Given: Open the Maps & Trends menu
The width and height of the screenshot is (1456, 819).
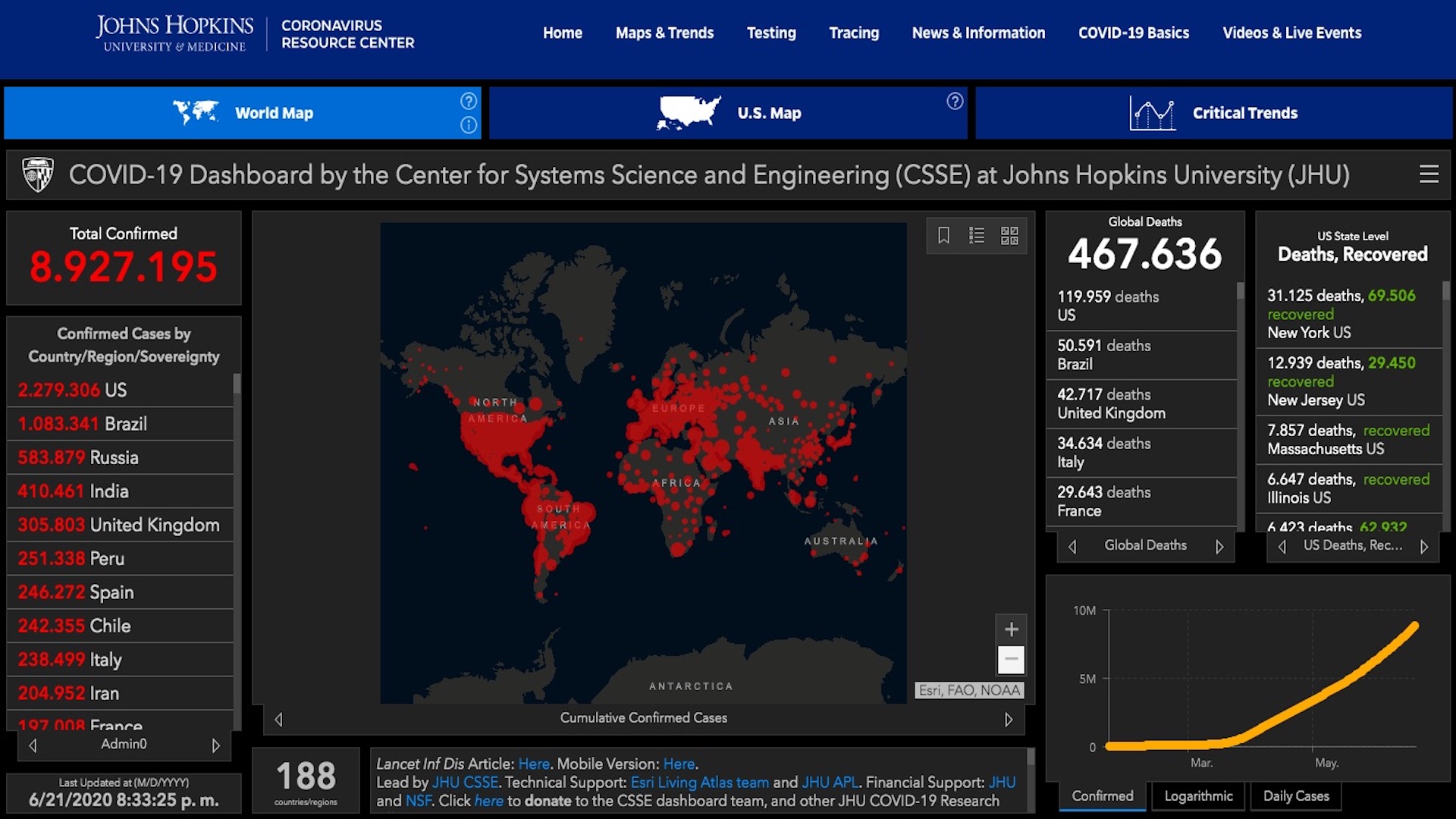Looking at the screenshot, I should 664,33.
